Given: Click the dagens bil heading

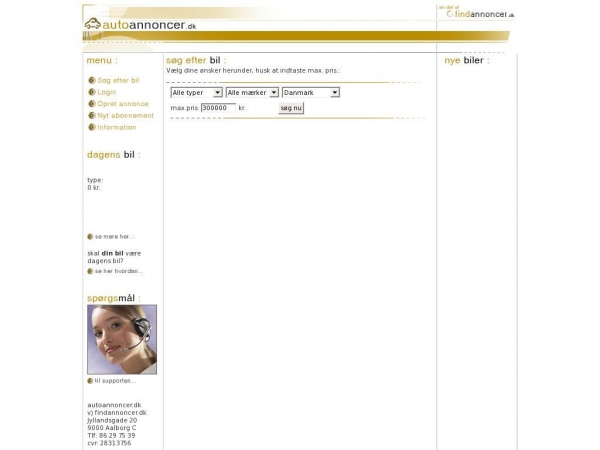Looking at the screenshot, I should [x=114, y=155].
